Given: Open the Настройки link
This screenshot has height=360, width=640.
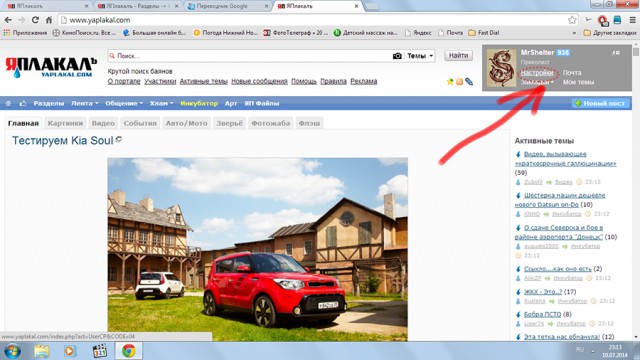Looking at the screenshot, I should [x=537, y=73].
